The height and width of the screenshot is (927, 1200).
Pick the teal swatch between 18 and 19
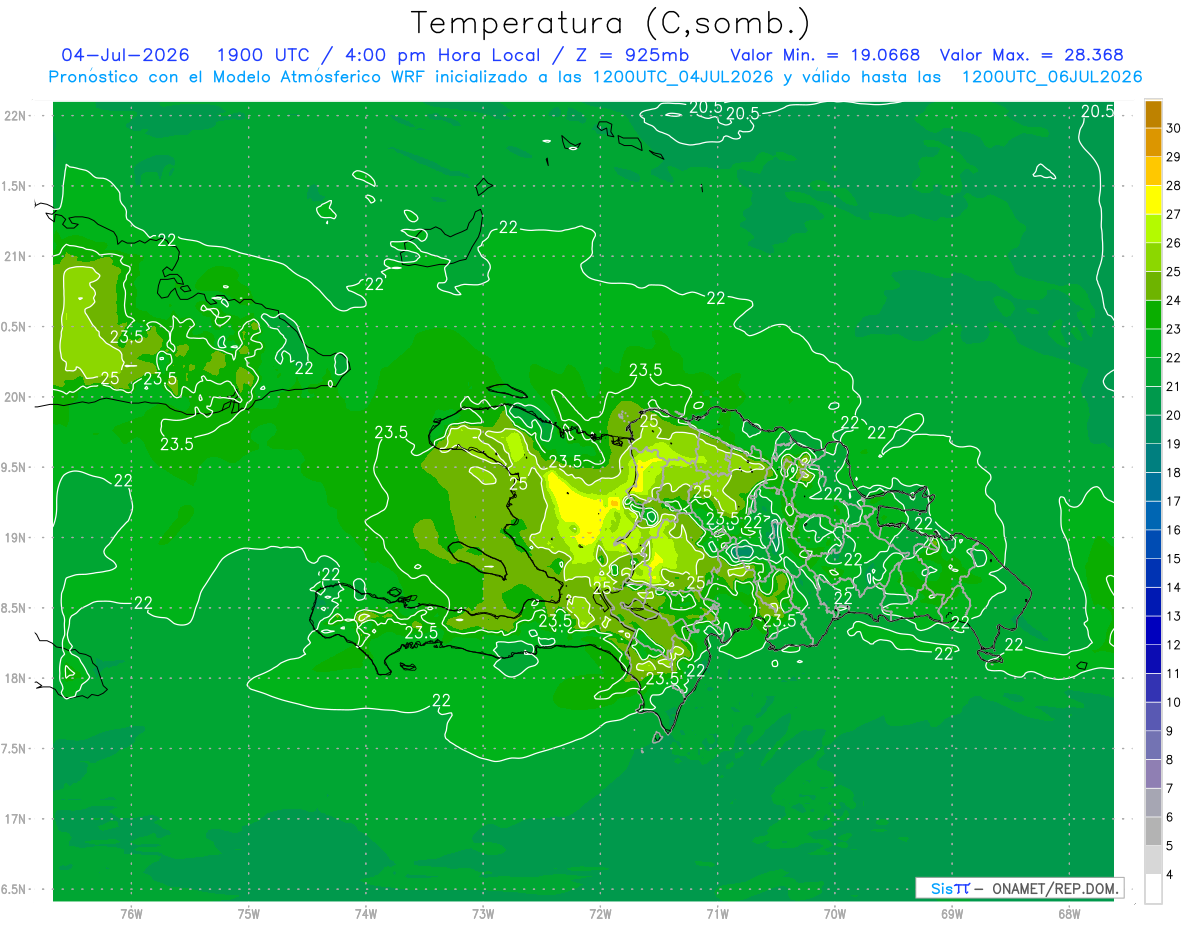point(1153,459)
